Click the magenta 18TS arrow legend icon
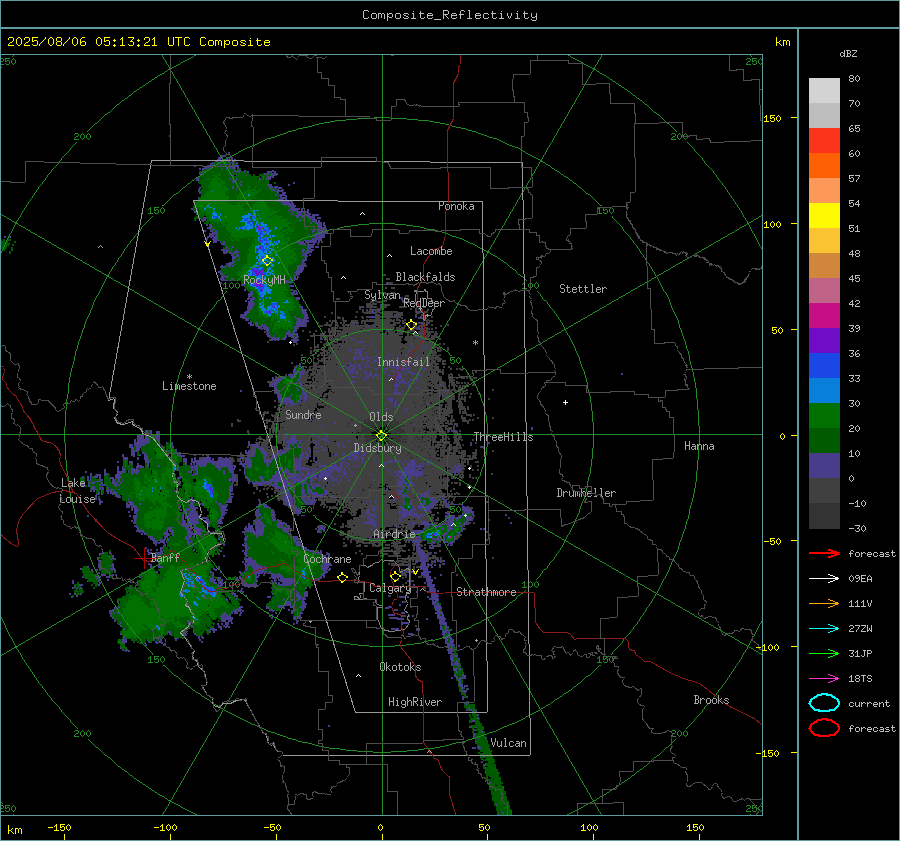 click(x=824, y=679)
